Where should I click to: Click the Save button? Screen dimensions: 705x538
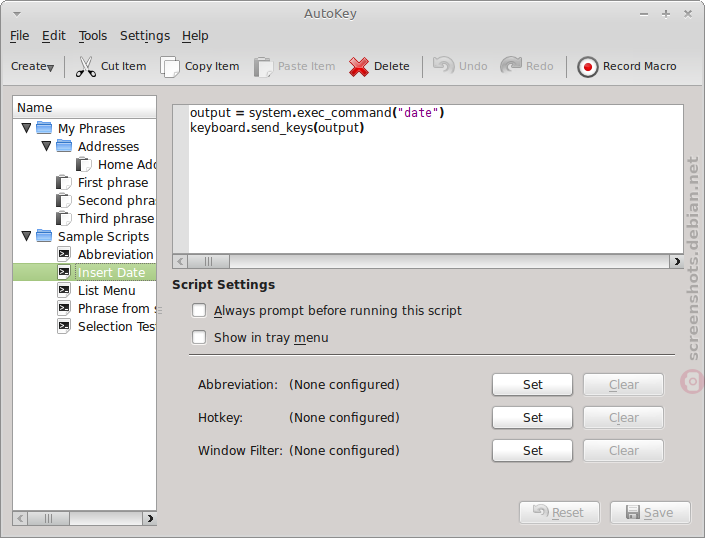pyautogui.click(x=650, y=512)
